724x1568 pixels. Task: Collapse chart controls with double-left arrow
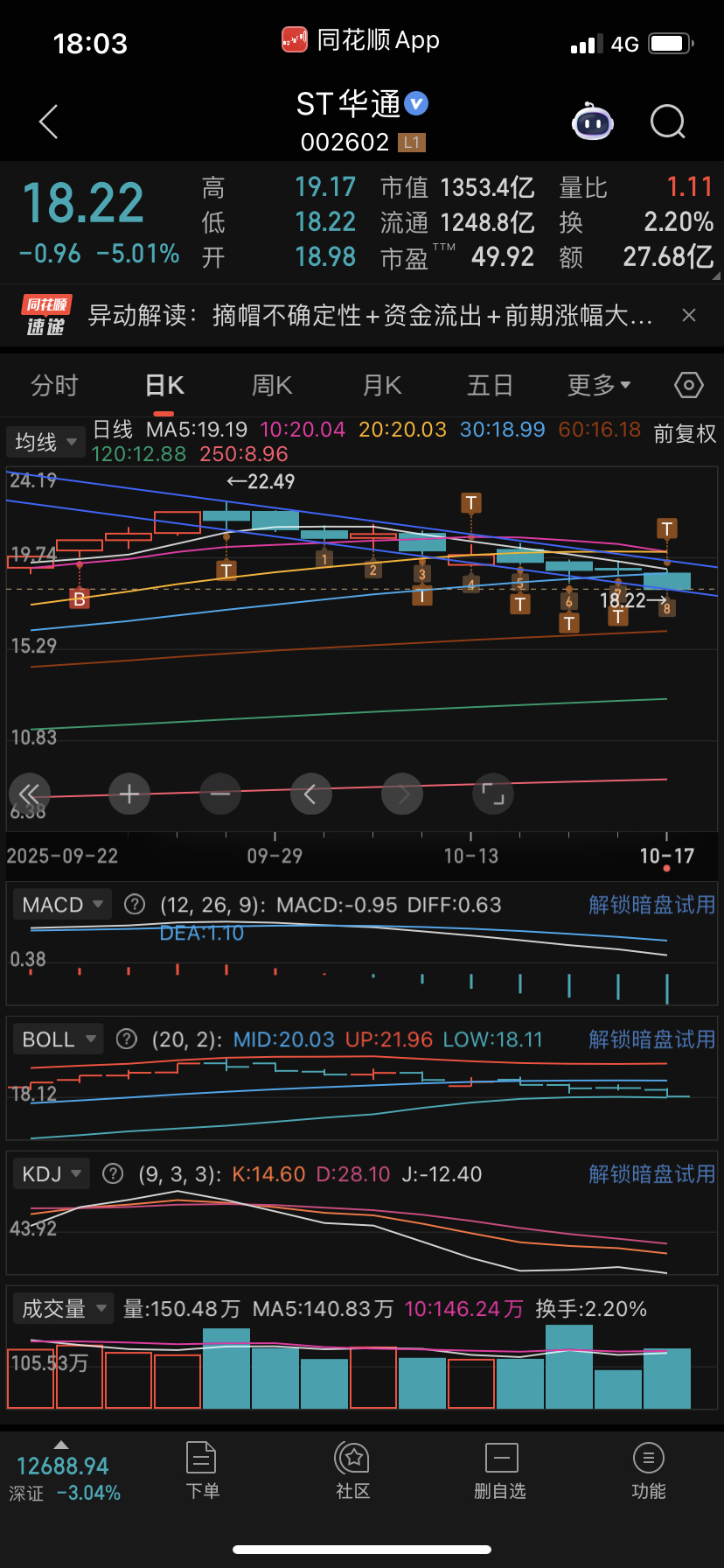(x=30, y=794)
